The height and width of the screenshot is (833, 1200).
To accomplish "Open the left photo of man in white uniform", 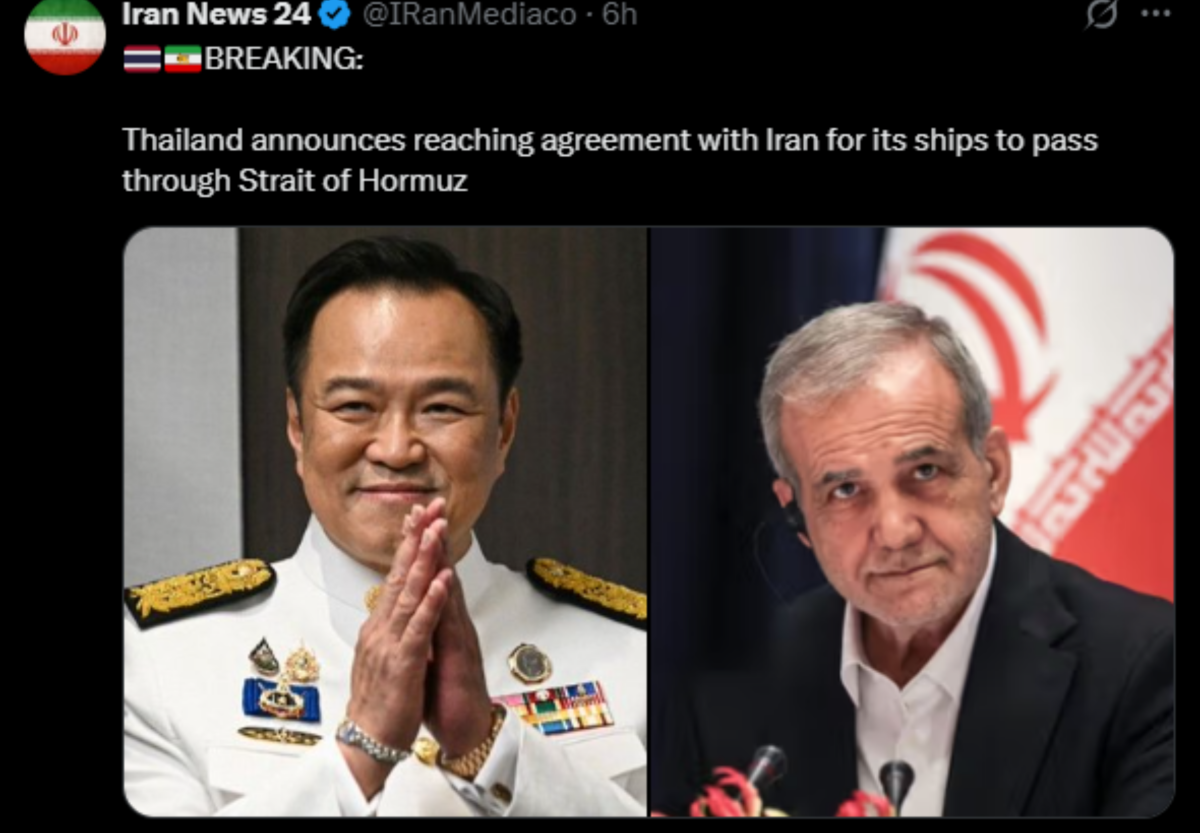I will (385, 521).
